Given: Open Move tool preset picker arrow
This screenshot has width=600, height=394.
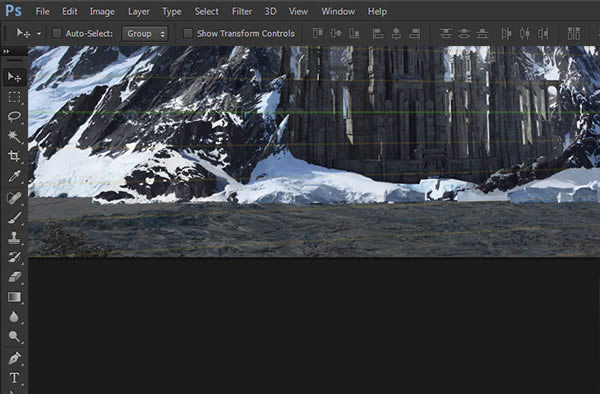Looking at the screenshot, I should click(39, 34).
